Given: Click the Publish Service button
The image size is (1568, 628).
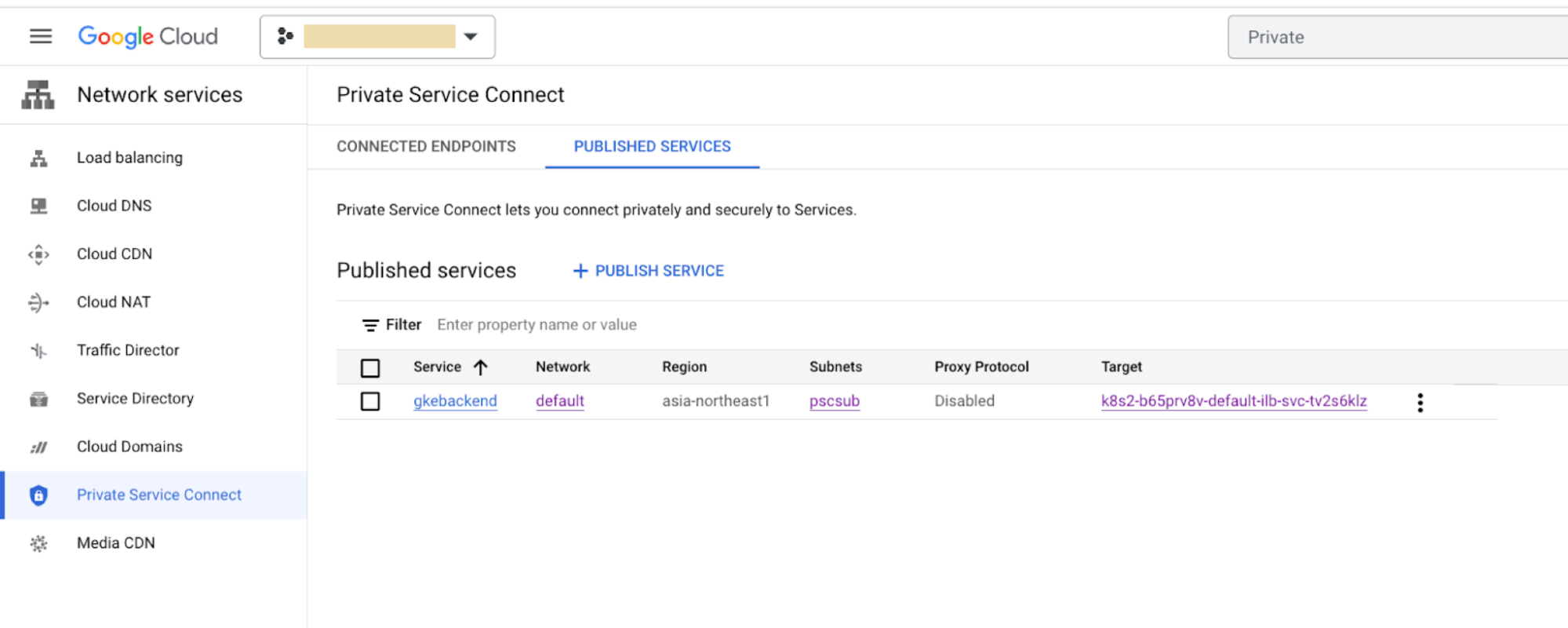Looking at the screenshot, I should (x=649, y=271).
